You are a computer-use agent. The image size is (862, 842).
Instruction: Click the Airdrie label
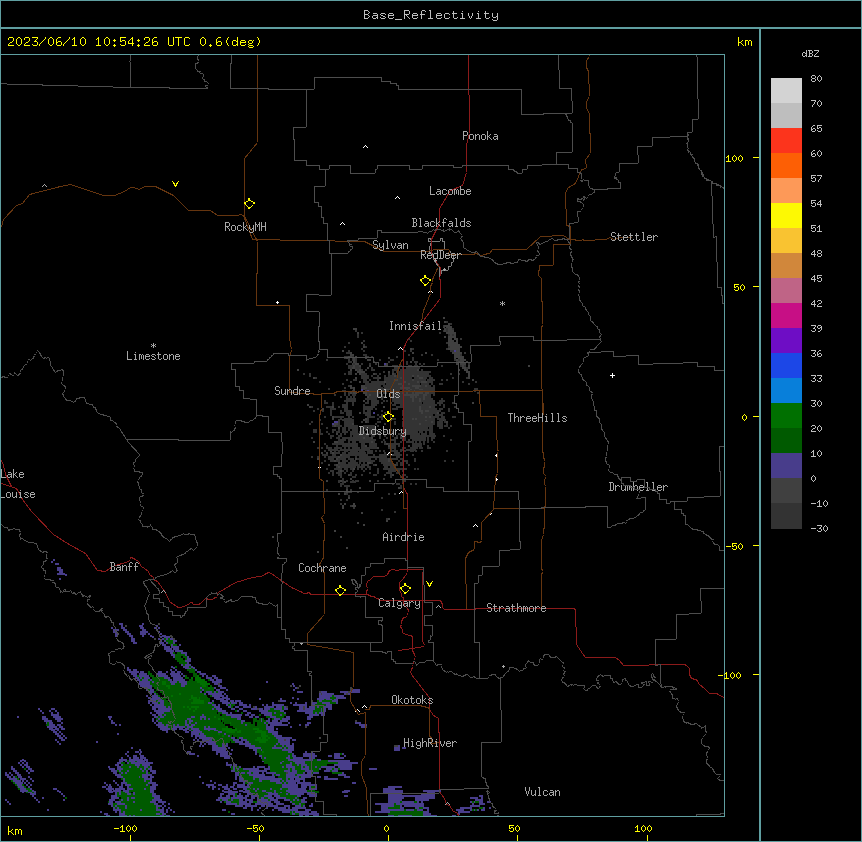[403, 537]
